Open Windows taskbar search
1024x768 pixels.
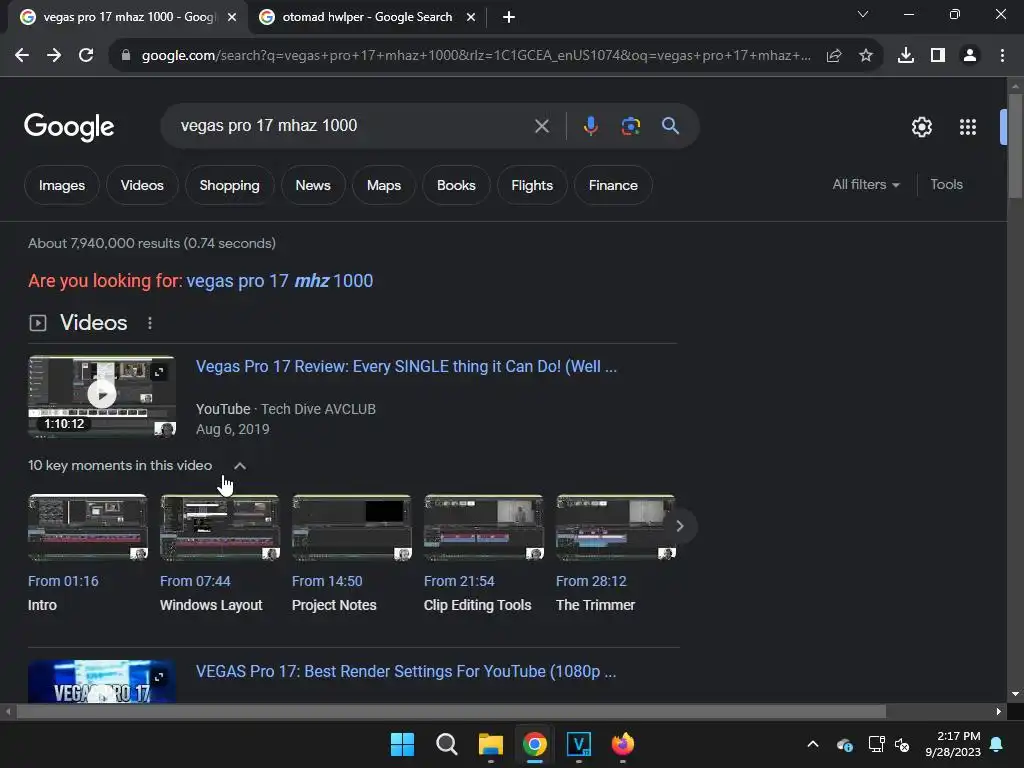coord(447,744)
